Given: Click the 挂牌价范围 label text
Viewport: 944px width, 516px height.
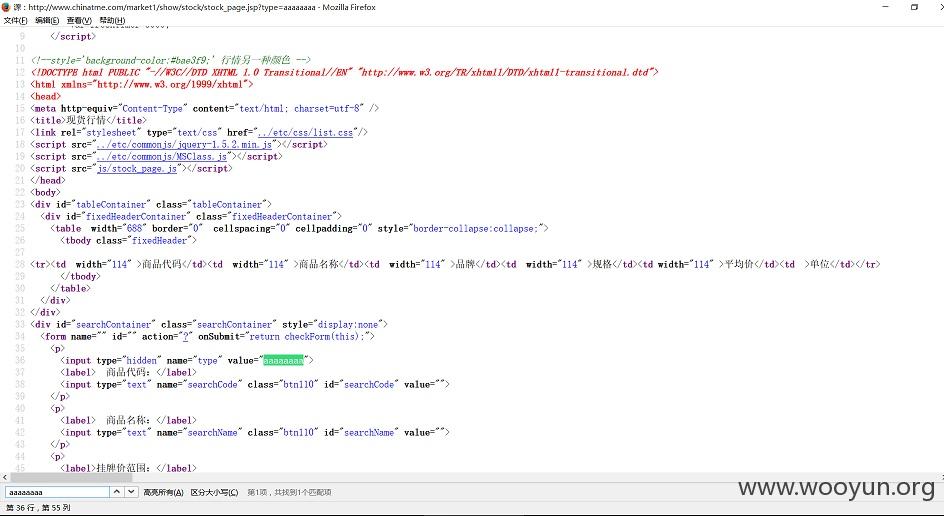Looking at the screenshot, I should click(x=125, y=468).
